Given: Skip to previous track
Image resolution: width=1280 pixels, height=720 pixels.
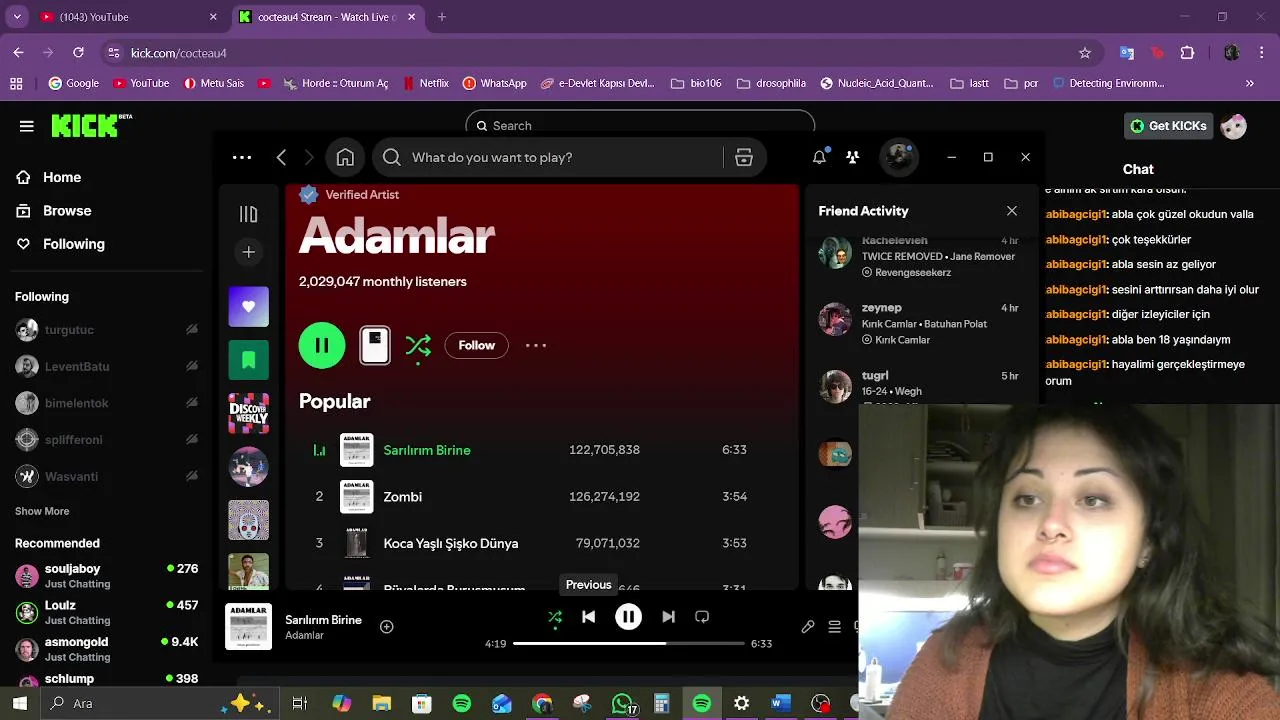Looking at the screenshot, I should click(589, 617).
